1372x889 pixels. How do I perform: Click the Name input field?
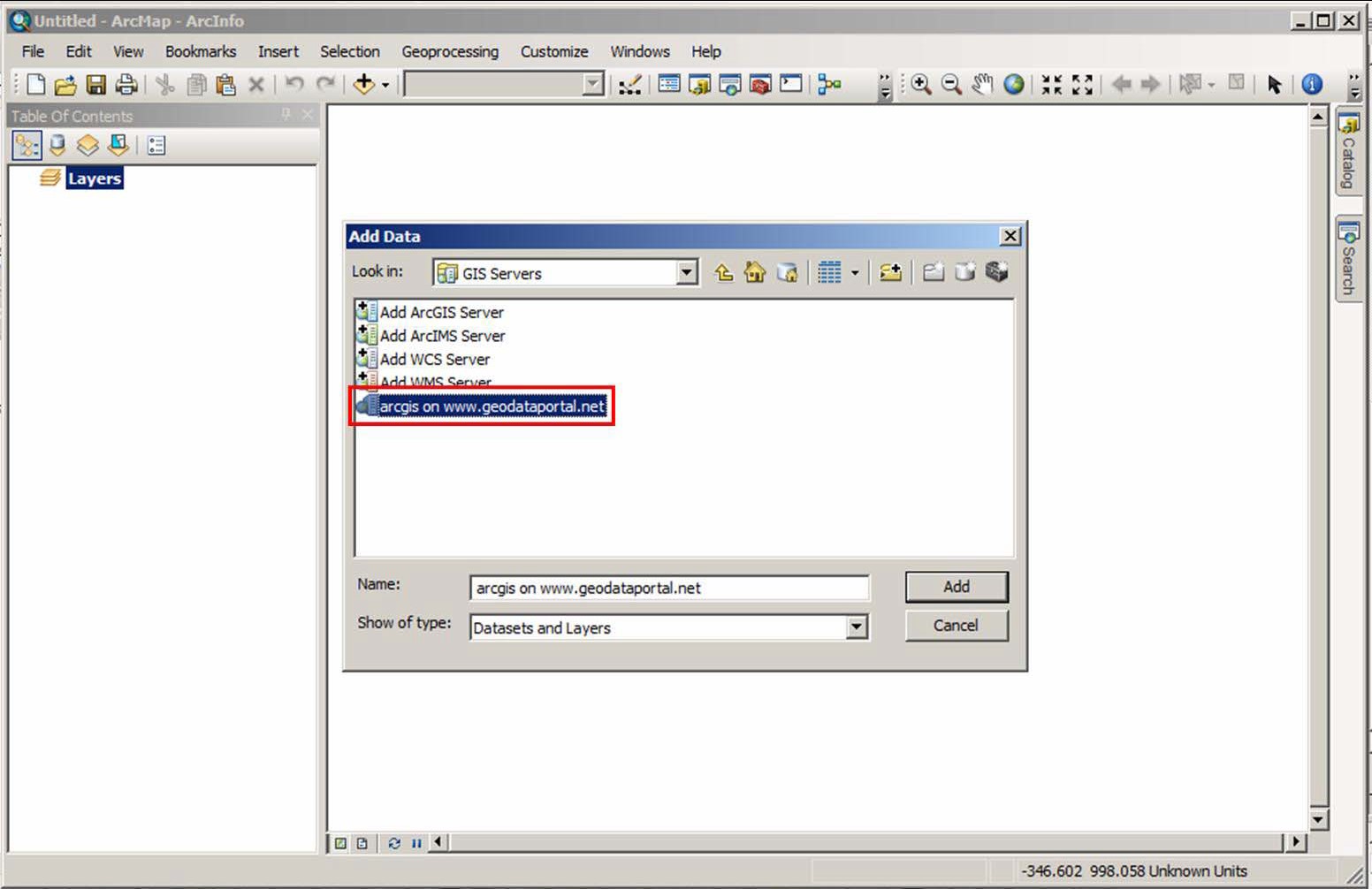669,588
